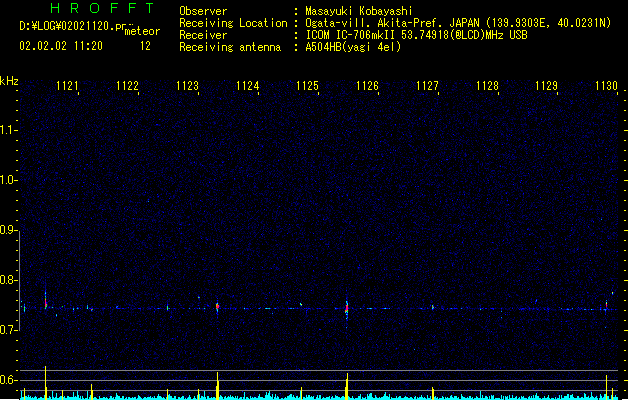
Task: Click the meteor count value 12
Action: (145, 46)
